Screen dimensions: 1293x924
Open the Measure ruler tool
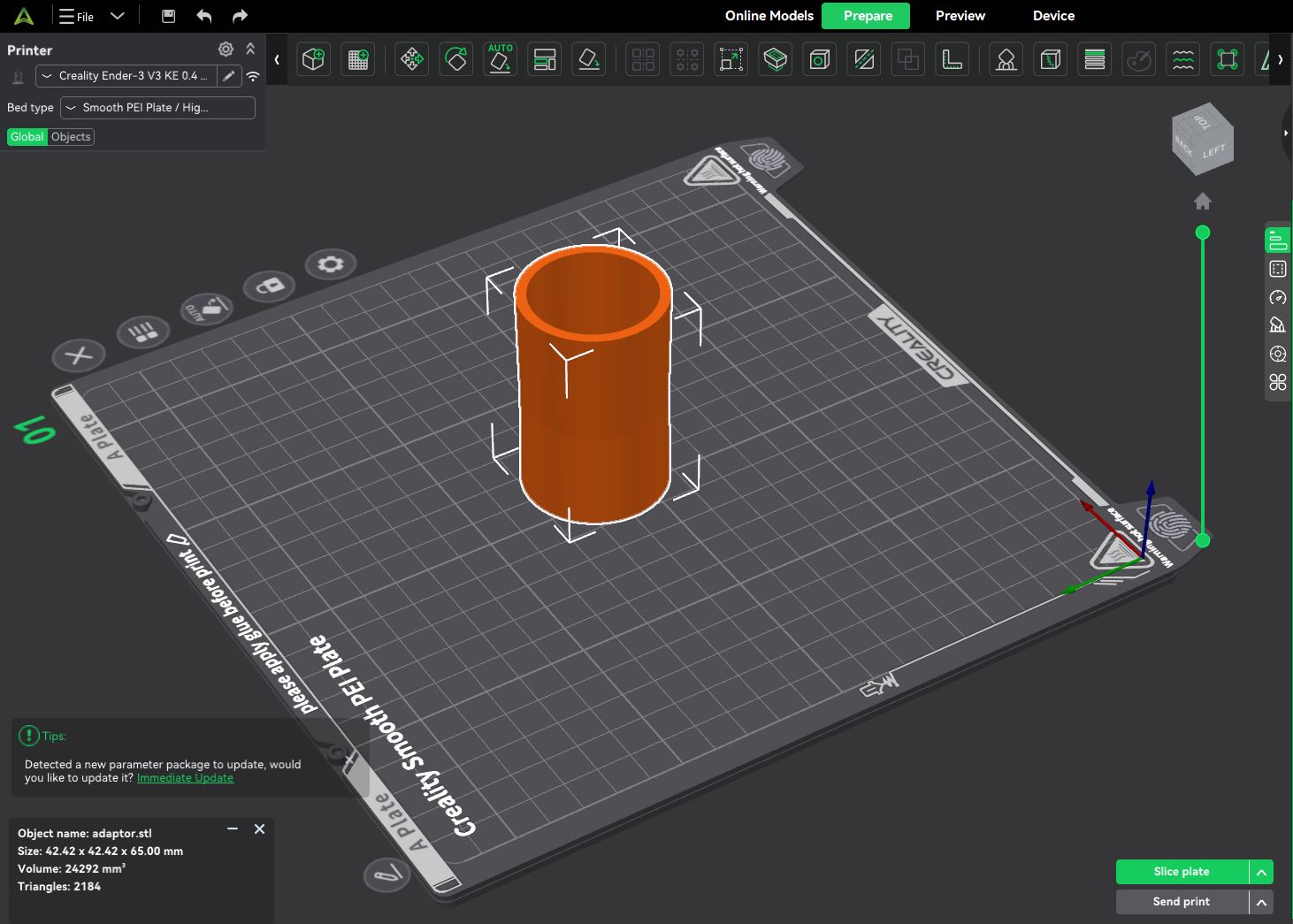(x=952, y=59)
